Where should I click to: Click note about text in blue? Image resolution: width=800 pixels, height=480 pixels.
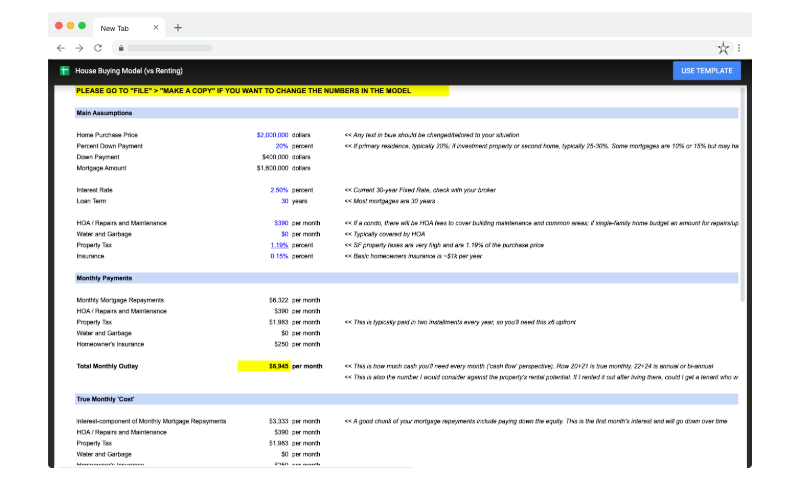432,135
